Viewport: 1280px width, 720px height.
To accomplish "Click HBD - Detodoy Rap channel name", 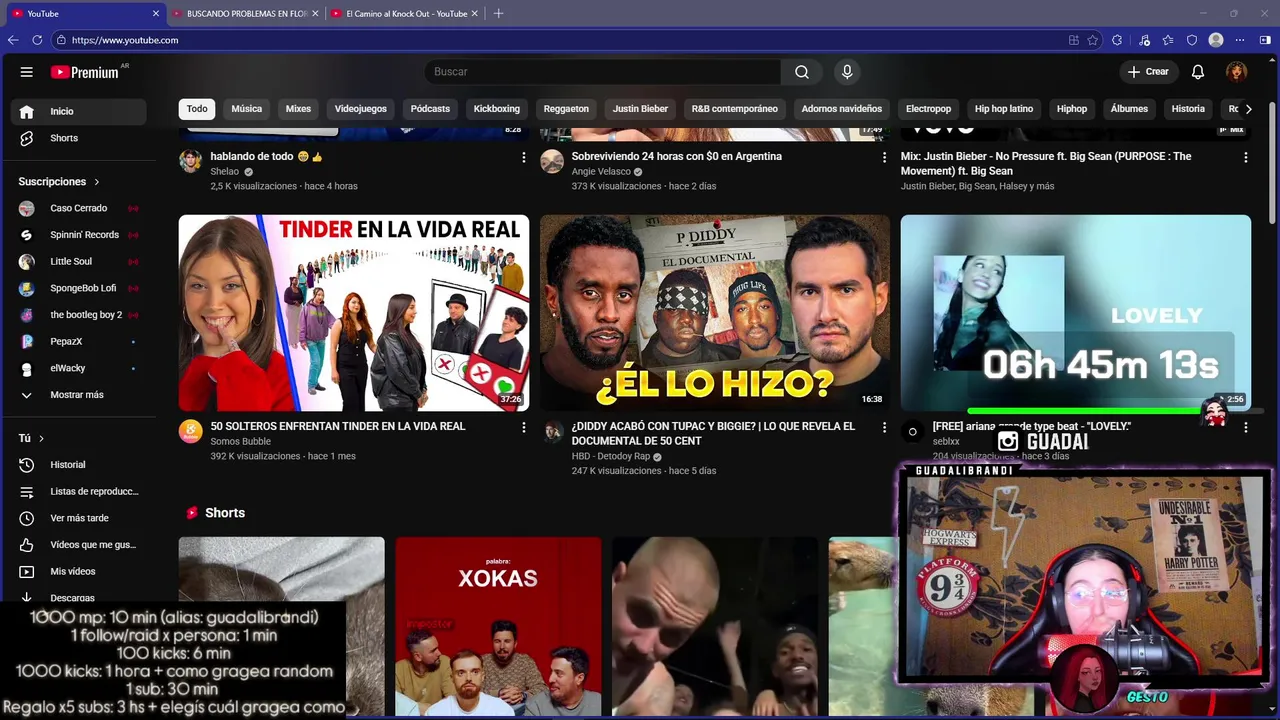I will click(x=611, y=456).
